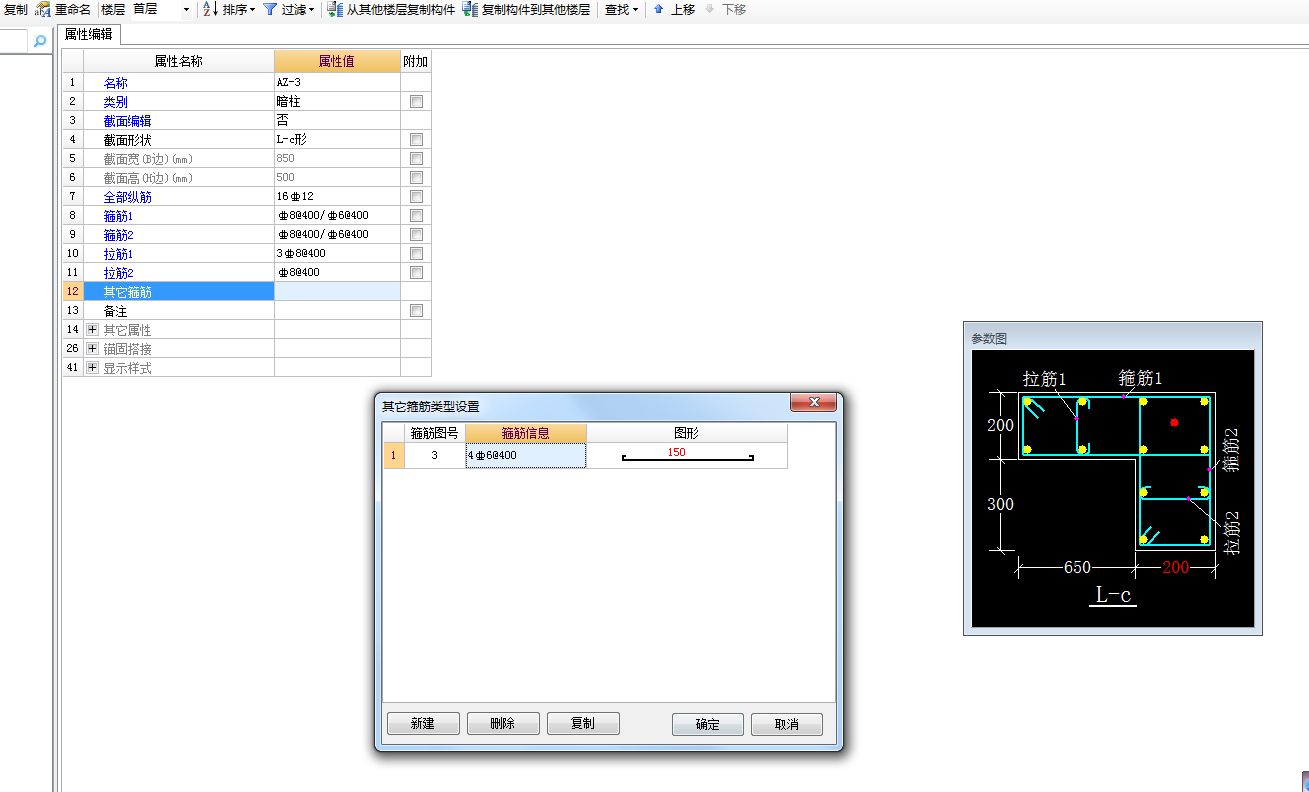1309x792 pixels.
Task: Click the 截面形状 value L-c形
Action: coord(337,140)
